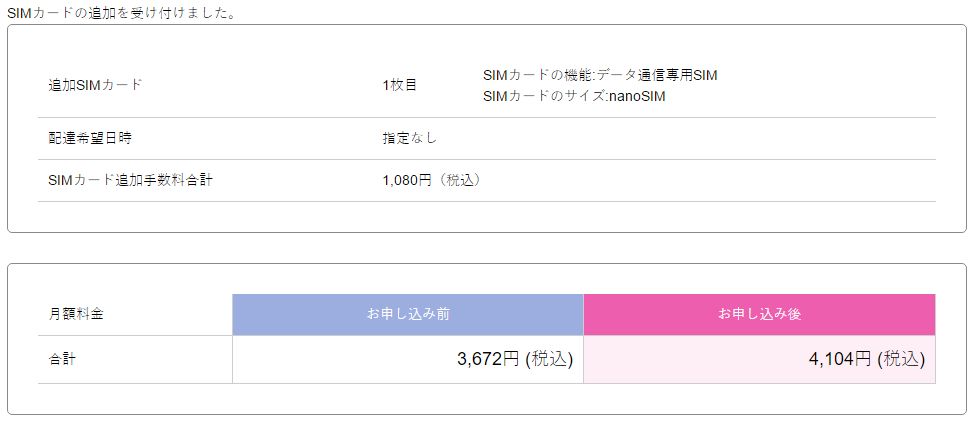Click the 1枚目 card count text
The height and width of the screenshot is (432, 975).
tap(400, 85)
